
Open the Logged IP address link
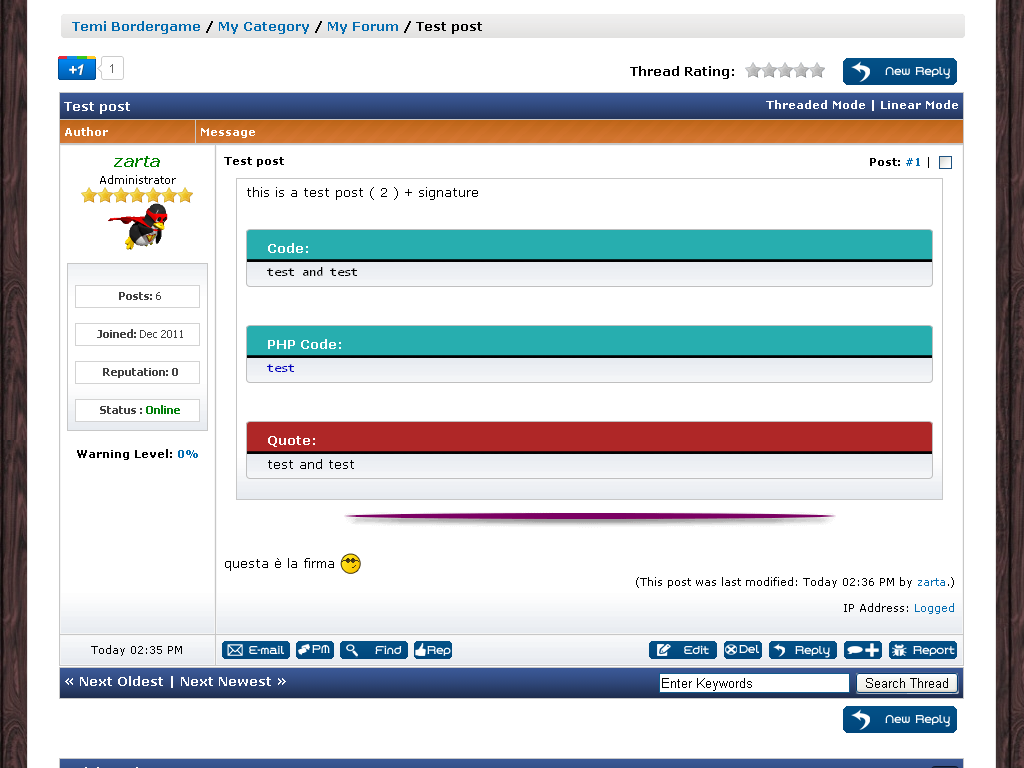point(934,608)
